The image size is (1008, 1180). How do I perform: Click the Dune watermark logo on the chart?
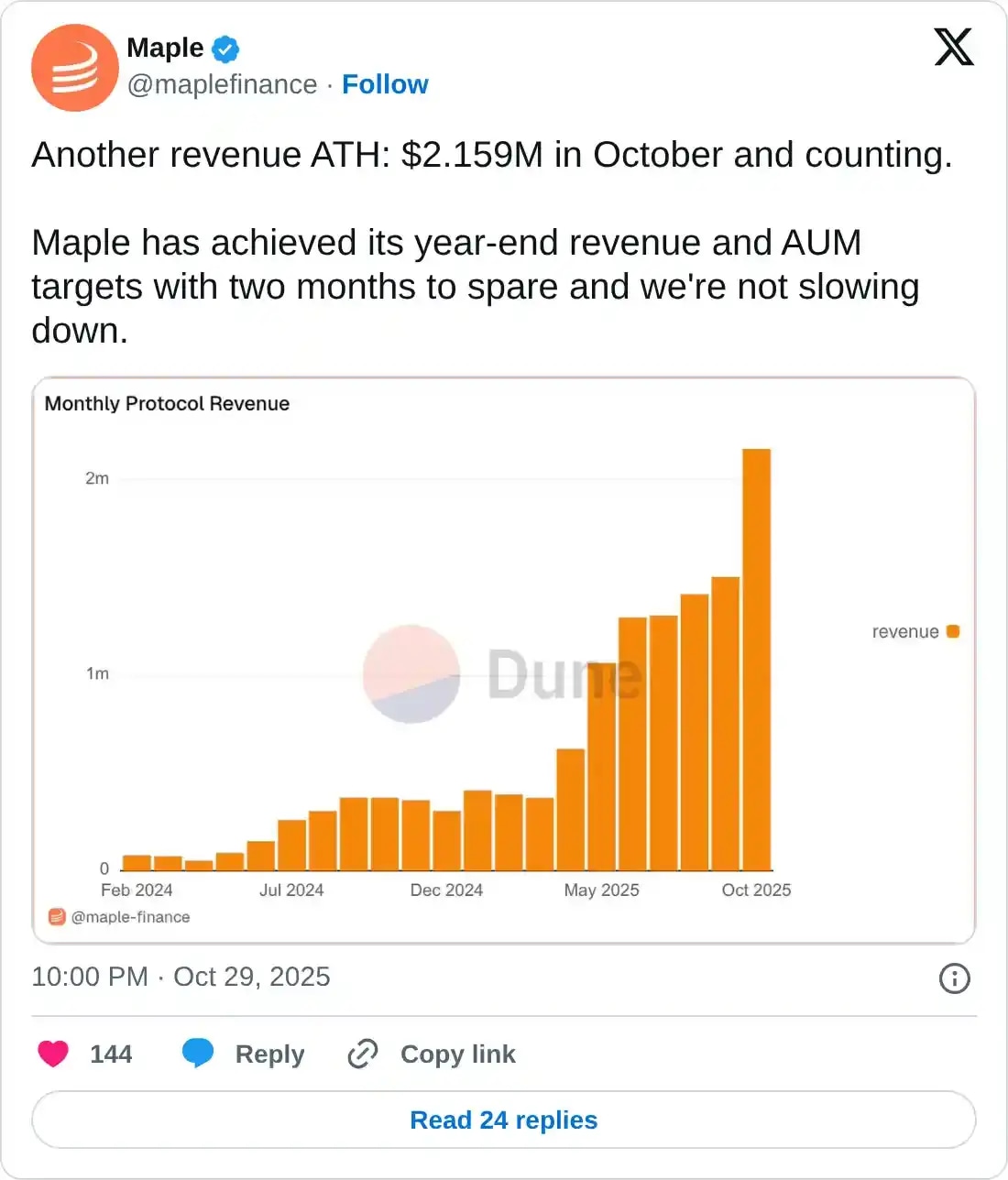pyautogui.click(x=411, y=673)
